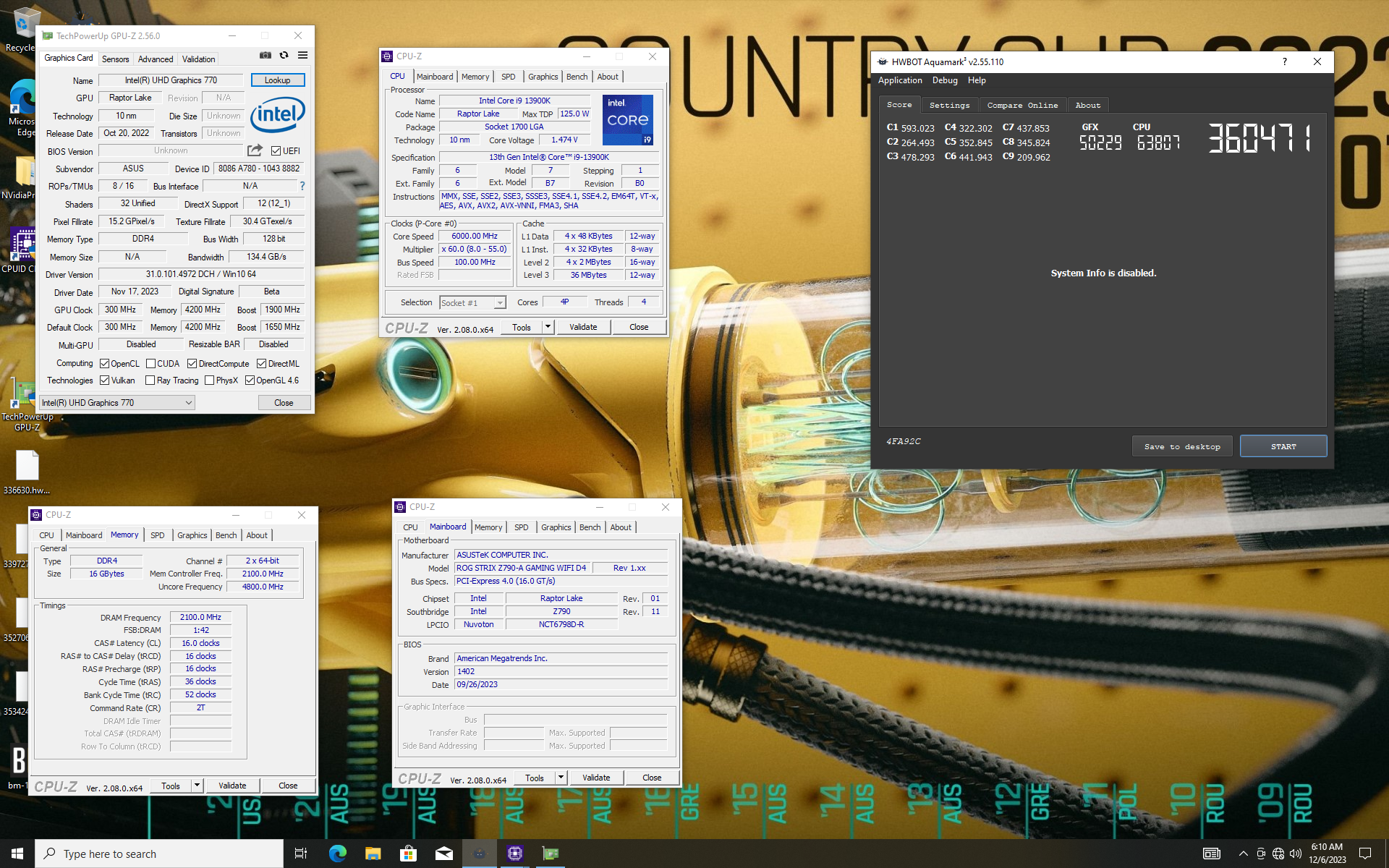Open the Windows Start button
This screenshot has width=1389, height=868.
(x=17, y=854)
